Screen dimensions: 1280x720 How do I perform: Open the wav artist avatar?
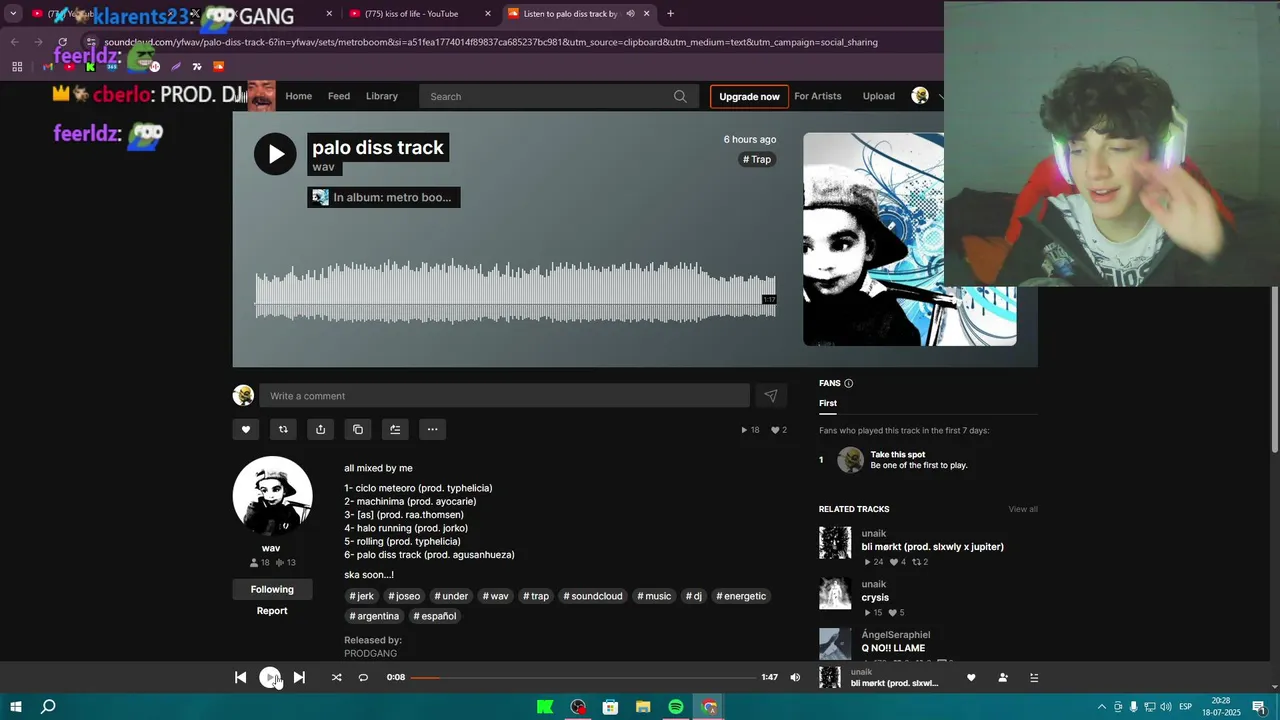[x=272, y=496]
